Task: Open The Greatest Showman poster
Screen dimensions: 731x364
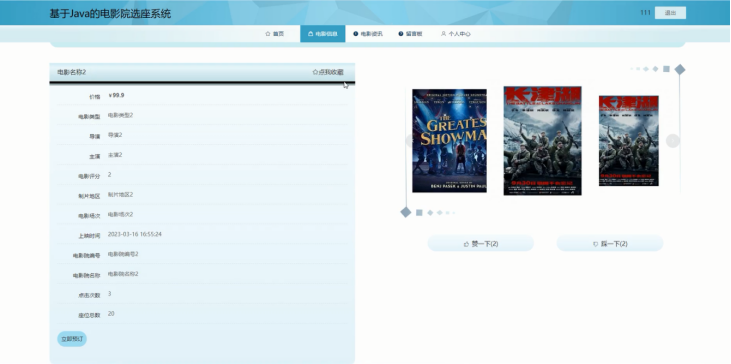Action: click(x=449, y=141)
